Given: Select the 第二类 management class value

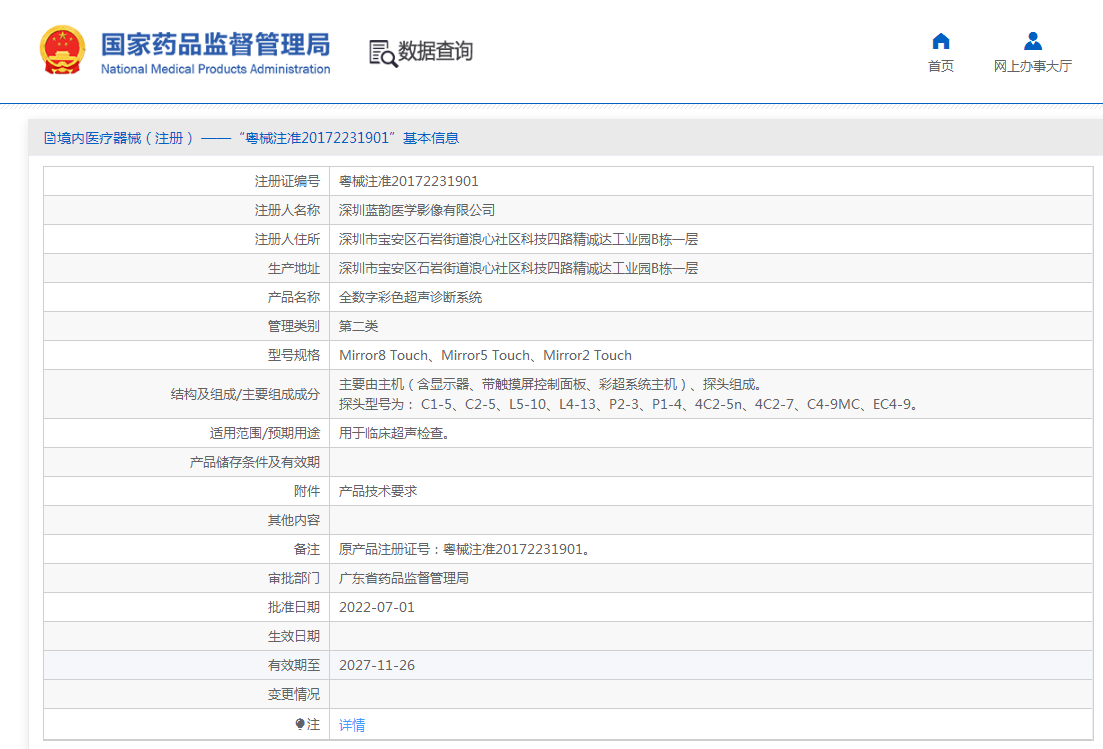Looking at the screenshot, I should tap(359, 326).
